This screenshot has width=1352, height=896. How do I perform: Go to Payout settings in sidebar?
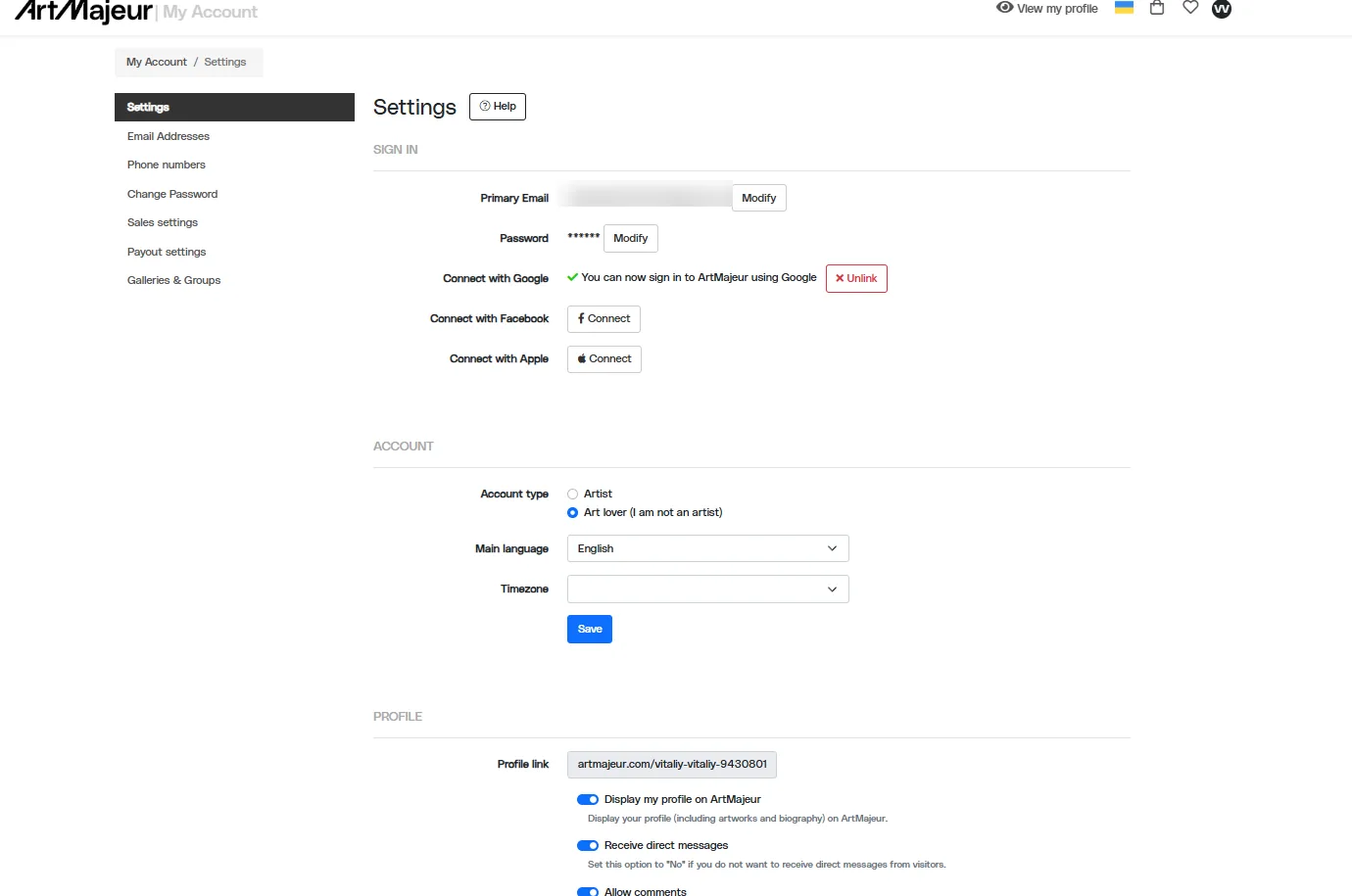pyautogui.click(x=167, y=252)
